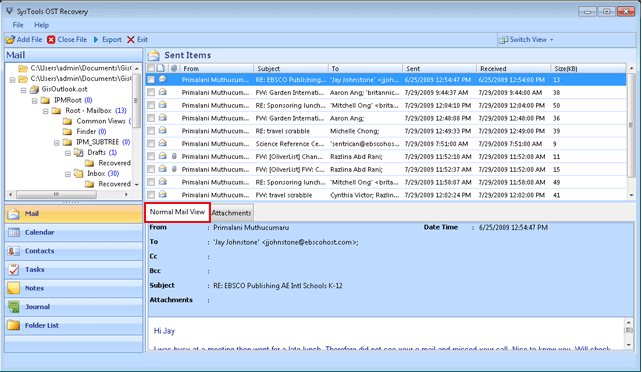
Task: Collapse the GisOutlook.ost tree node
Action: pos(24,90)
